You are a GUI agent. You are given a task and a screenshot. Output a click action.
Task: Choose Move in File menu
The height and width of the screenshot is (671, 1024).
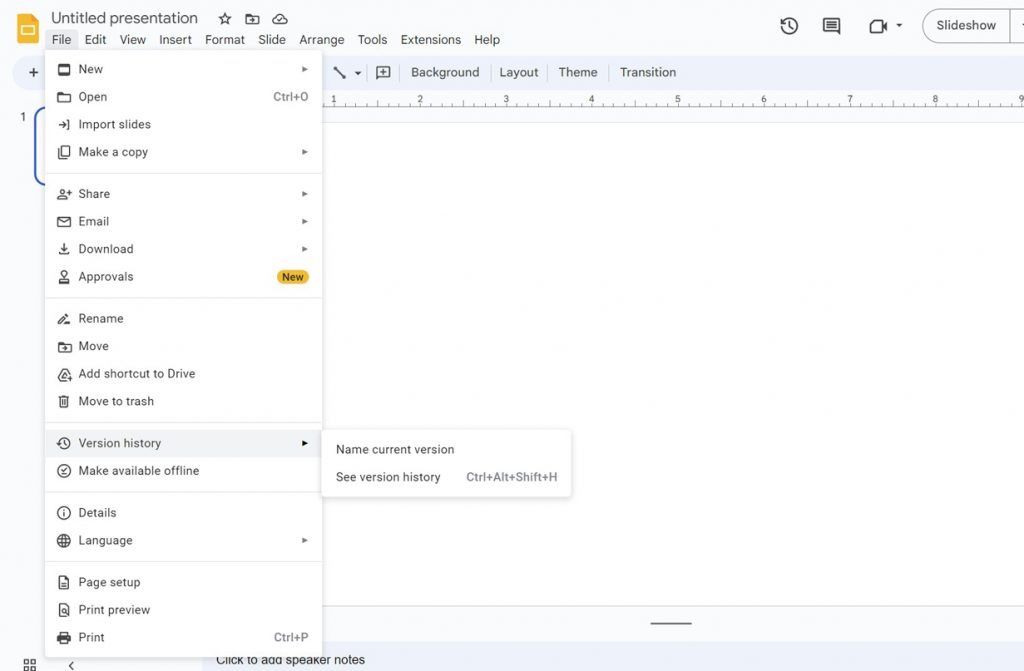point(183,346)
